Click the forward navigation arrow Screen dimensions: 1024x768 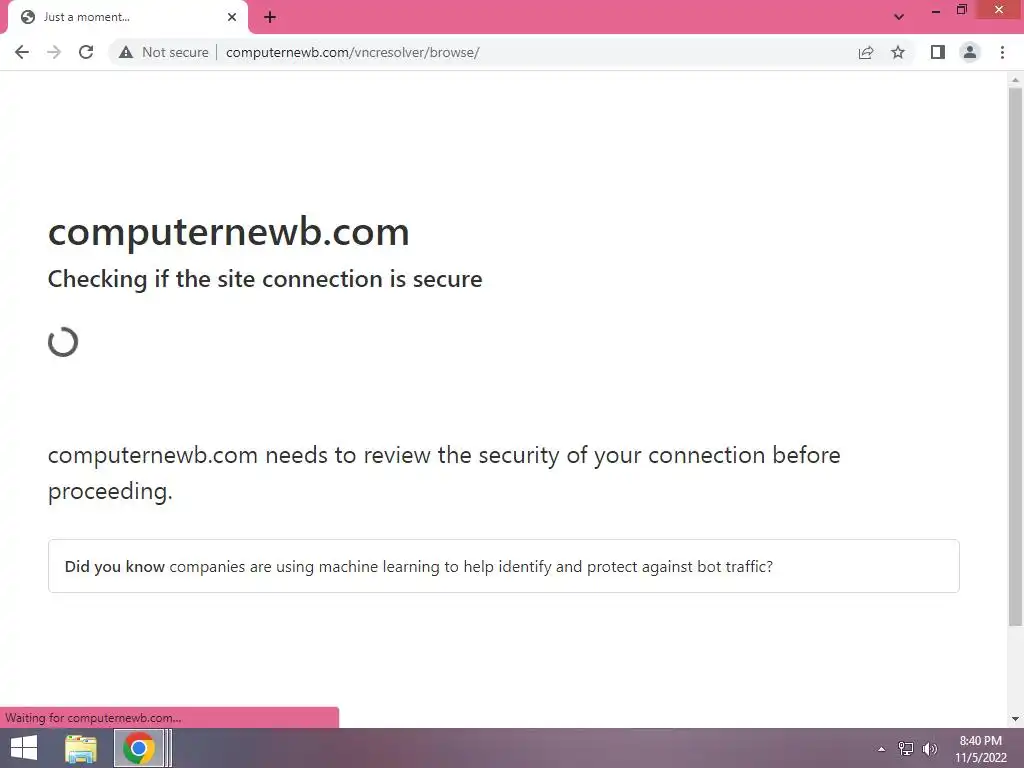click(x=54, y=52)
